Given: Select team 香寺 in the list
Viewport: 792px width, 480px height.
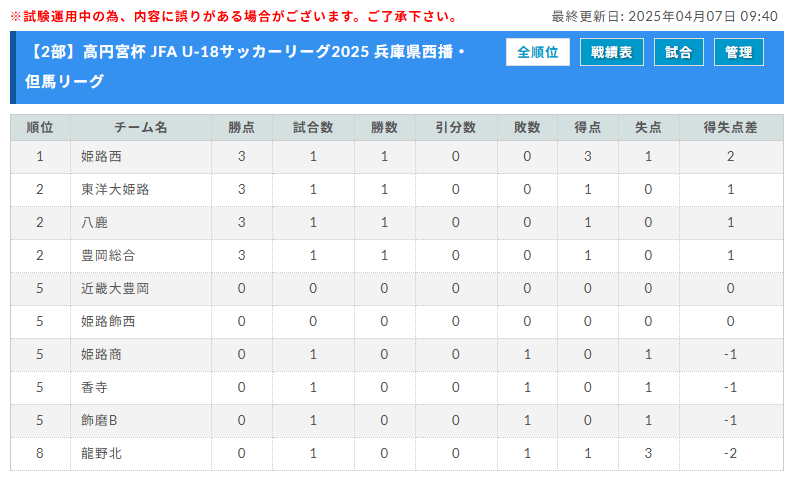Looking at the screenshot, I should click(94, 387).
